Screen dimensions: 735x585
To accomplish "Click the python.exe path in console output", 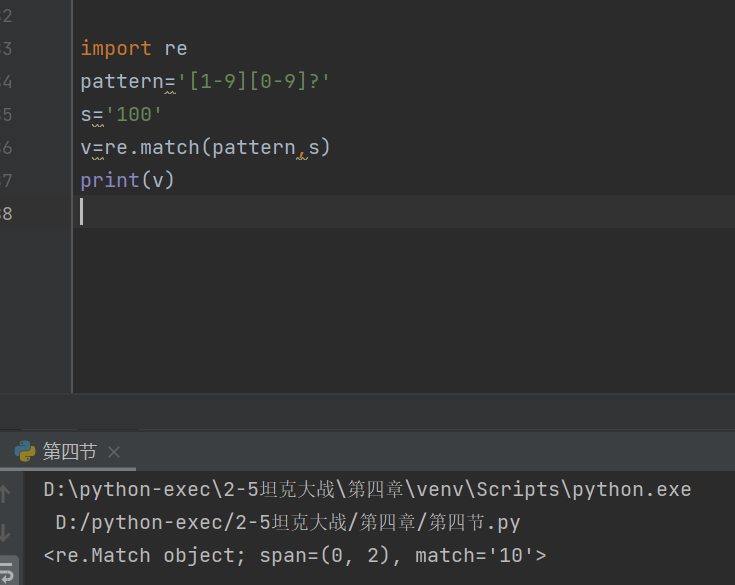I will point(367,489).
